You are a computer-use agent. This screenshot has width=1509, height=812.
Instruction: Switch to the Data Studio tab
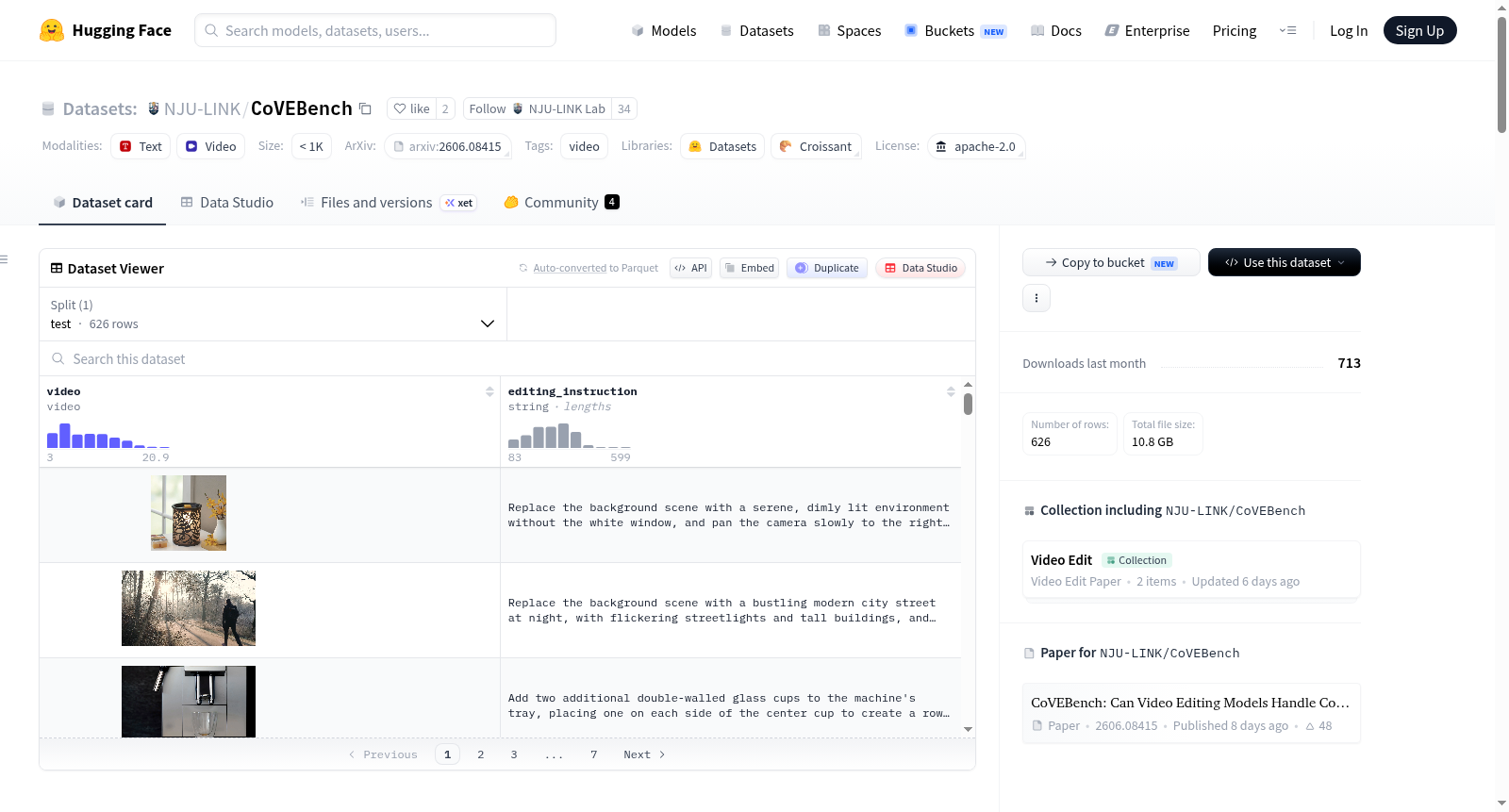[x=227, y=203]
